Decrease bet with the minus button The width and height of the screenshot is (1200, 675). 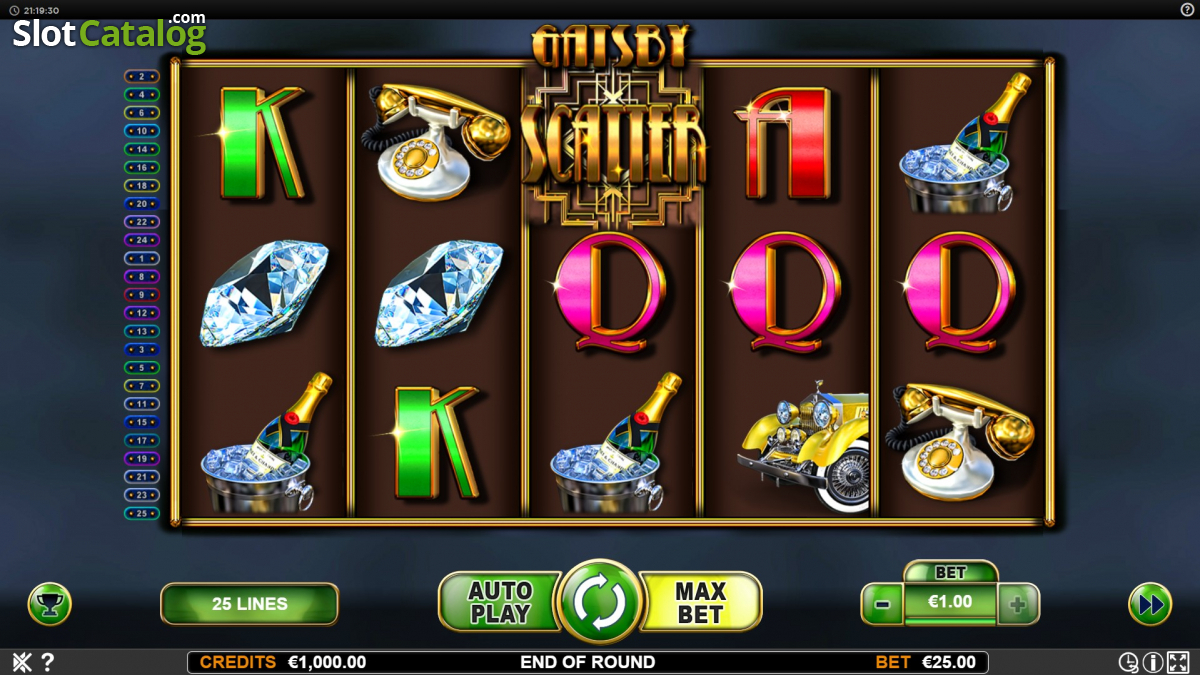(x=883, y=604)
